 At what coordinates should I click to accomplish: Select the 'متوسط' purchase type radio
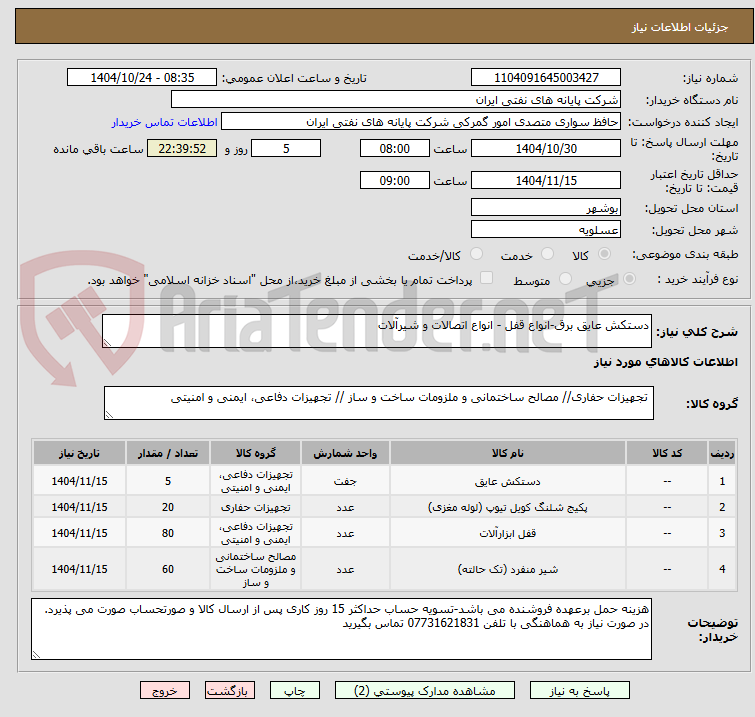(x=565, y=279)
